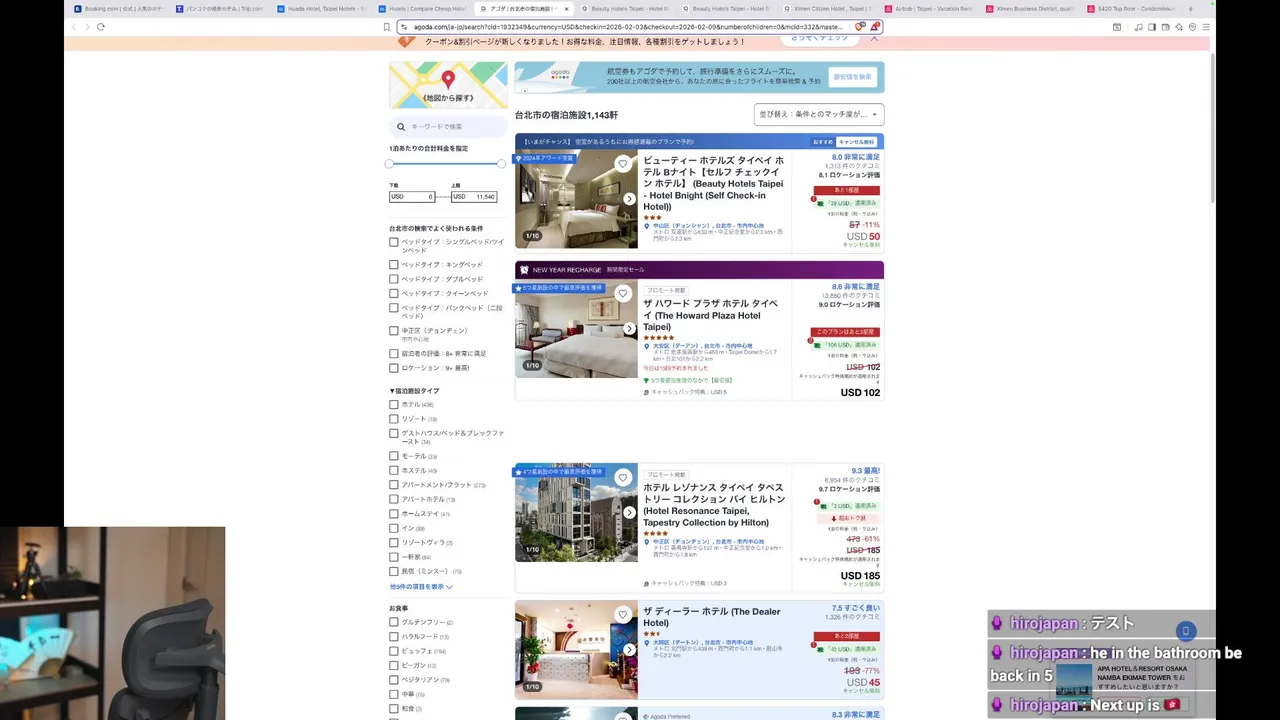Next image arrow on Hotel Resonance Taipei
The height and width of the screenshot is (720, 1280).
pos(629,513)
